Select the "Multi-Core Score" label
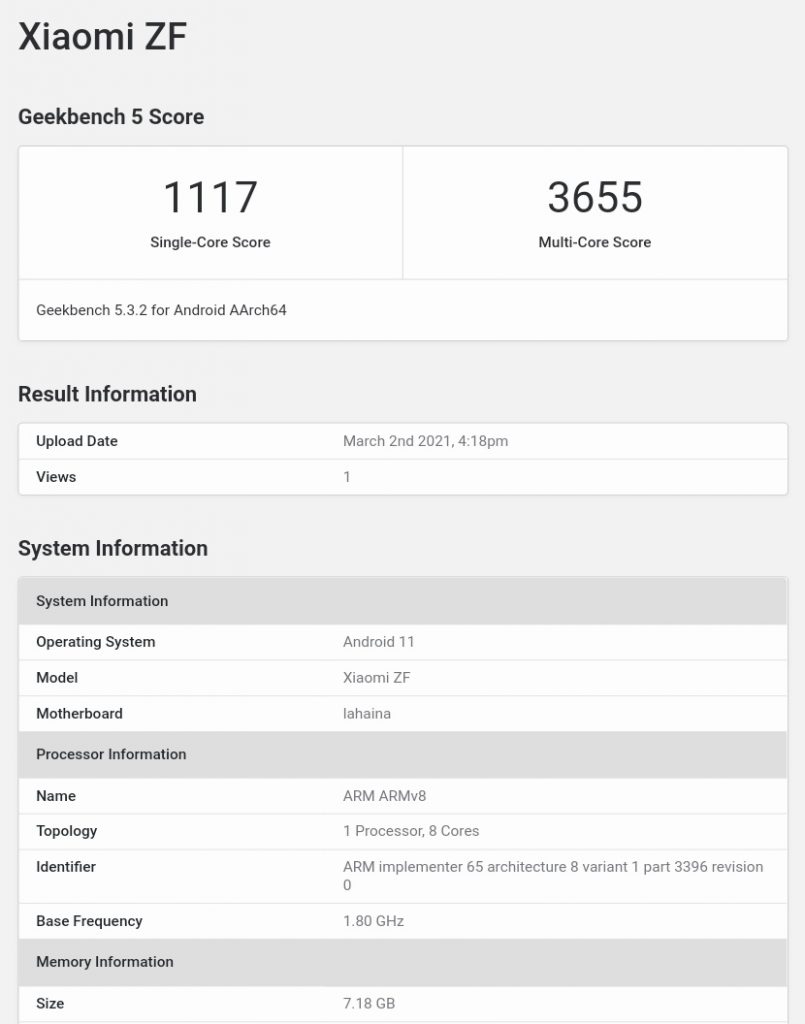Viewport: 805px width, 1024px height. [x=595, y=242]
